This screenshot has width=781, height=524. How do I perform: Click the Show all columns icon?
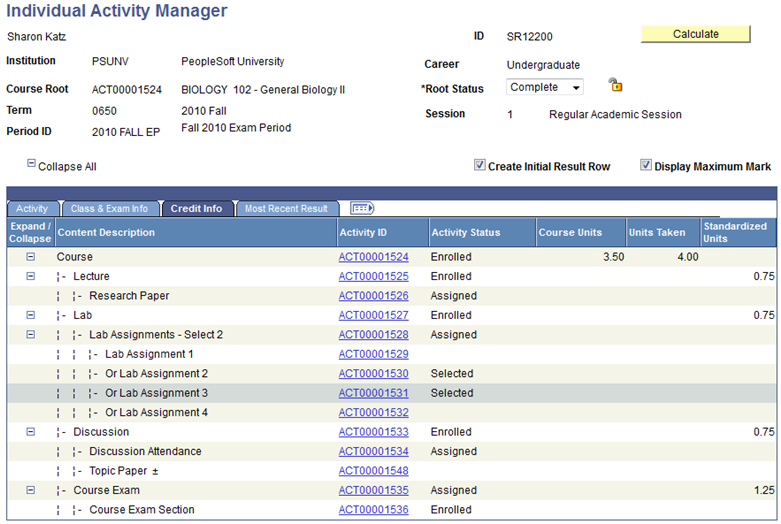(362, 208)
